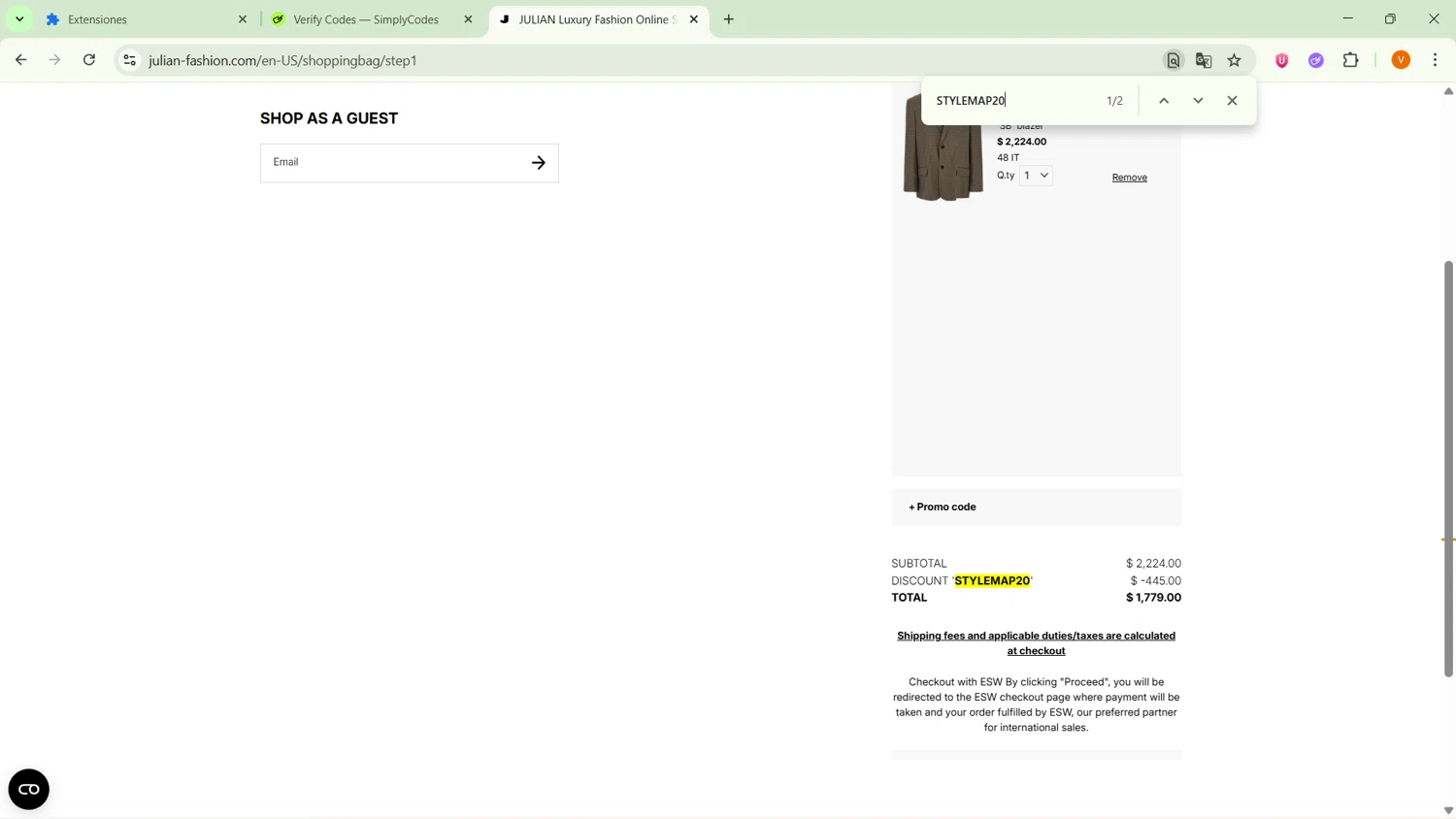Image resolution: width=1456 pixels, height=819 pixels.
Task: Minimize the browser window
Action: coord(1347,19)
